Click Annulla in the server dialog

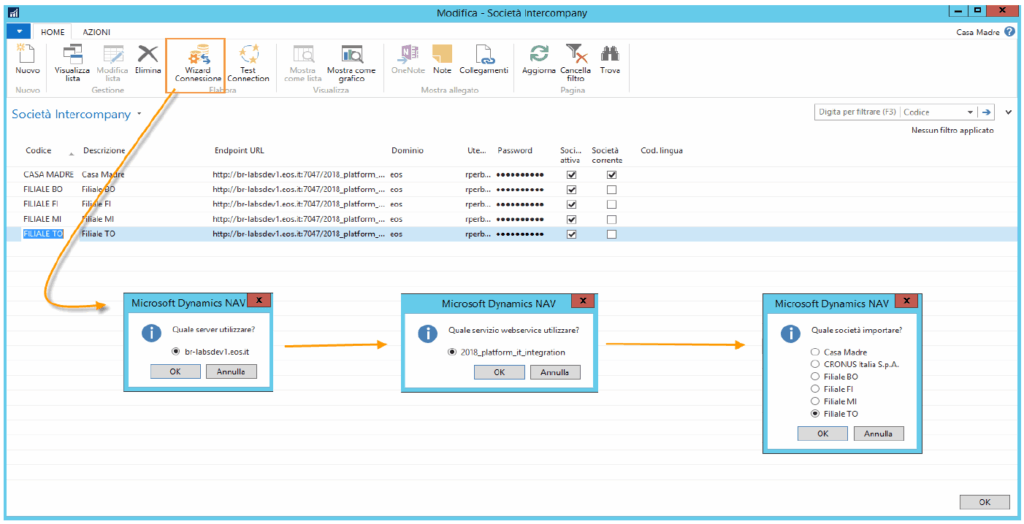tap(231, 371)
